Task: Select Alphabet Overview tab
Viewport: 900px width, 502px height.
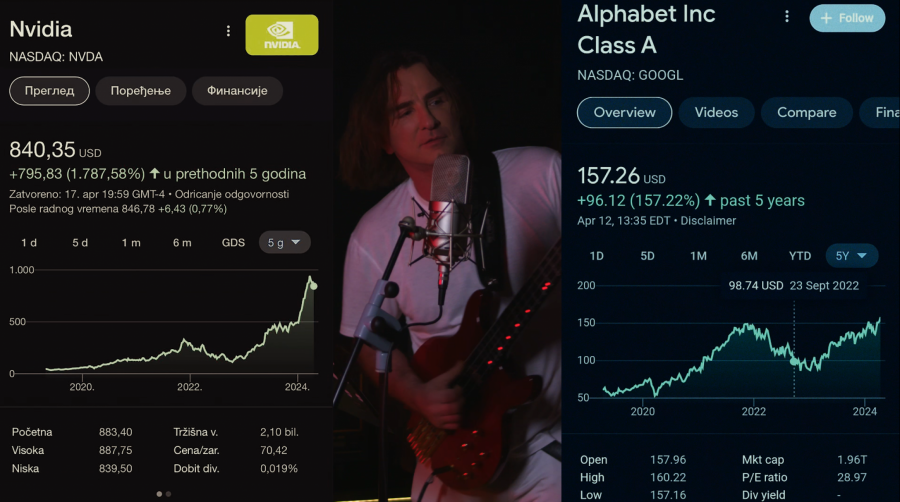Action: [624, 113]
